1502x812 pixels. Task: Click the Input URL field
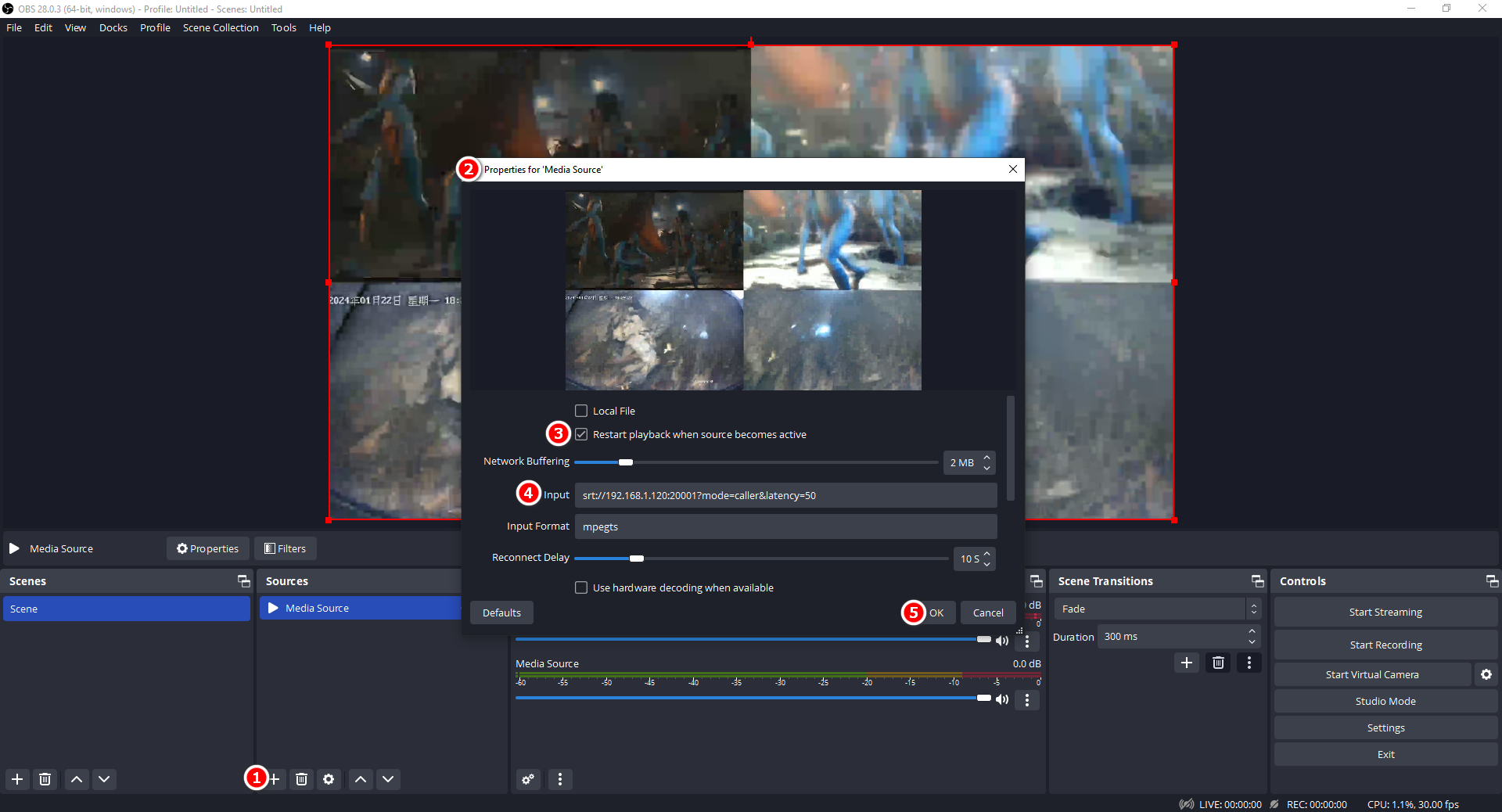point(785,495)
